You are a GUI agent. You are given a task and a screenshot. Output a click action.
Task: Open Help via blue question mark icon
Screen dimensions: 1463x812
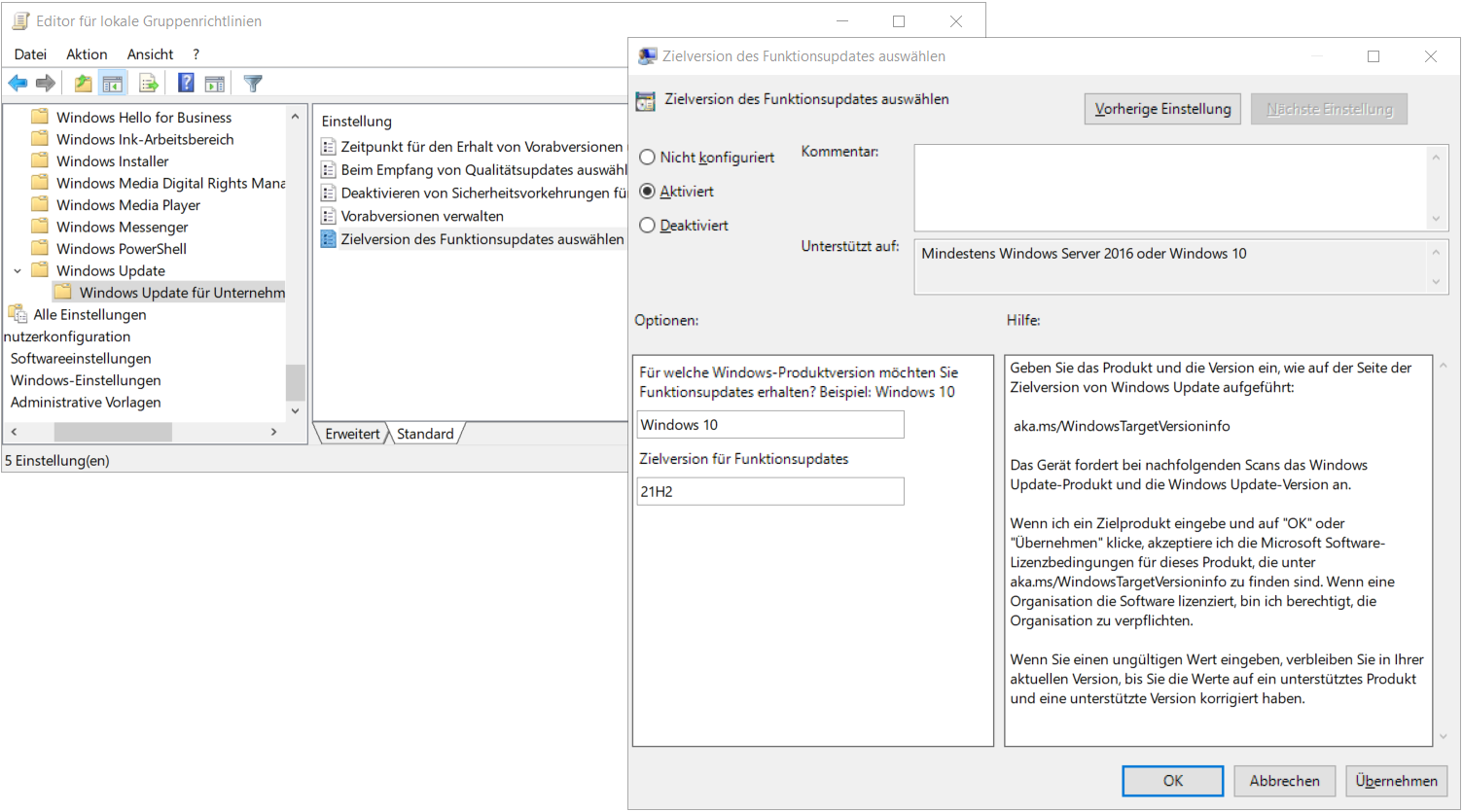[x=186, y=84]
